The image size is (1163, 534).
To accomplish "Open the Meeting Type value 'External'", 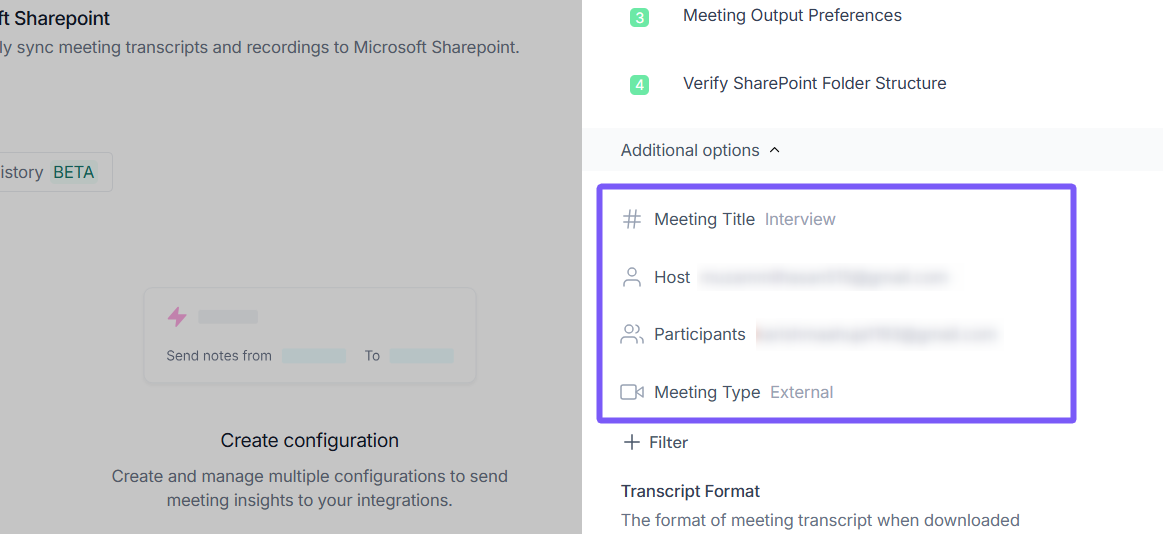I will [x=801, y=393].
